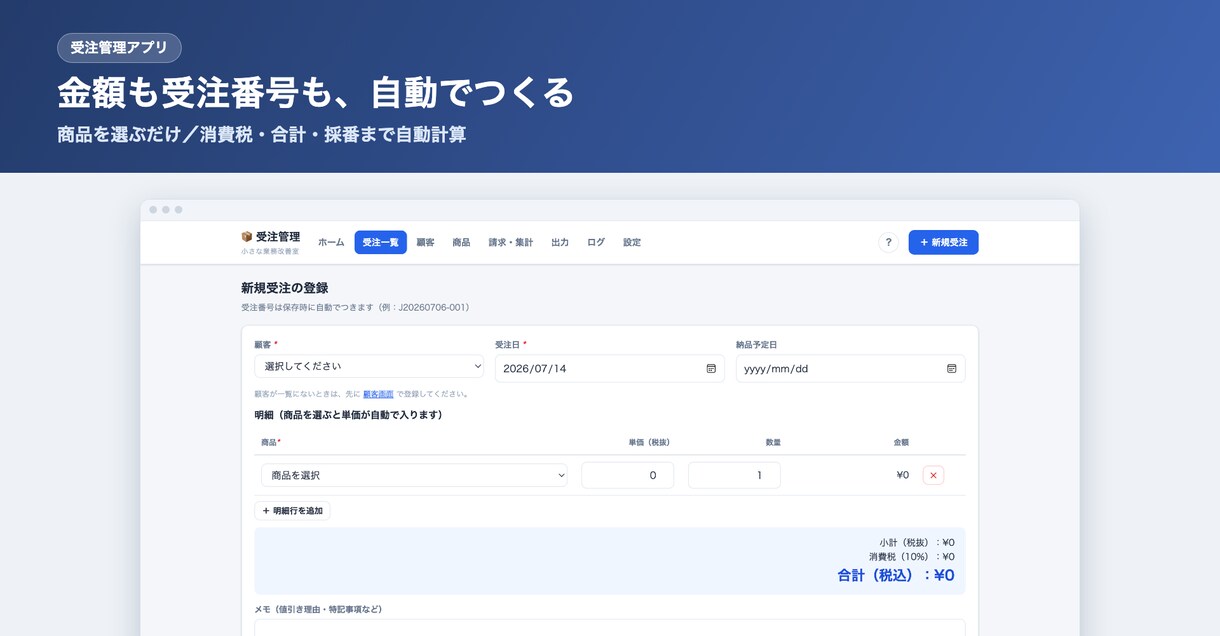Open the 出力 nav item
The width and height of the screenshot is (1220, 636).
[x=560, y=242]
